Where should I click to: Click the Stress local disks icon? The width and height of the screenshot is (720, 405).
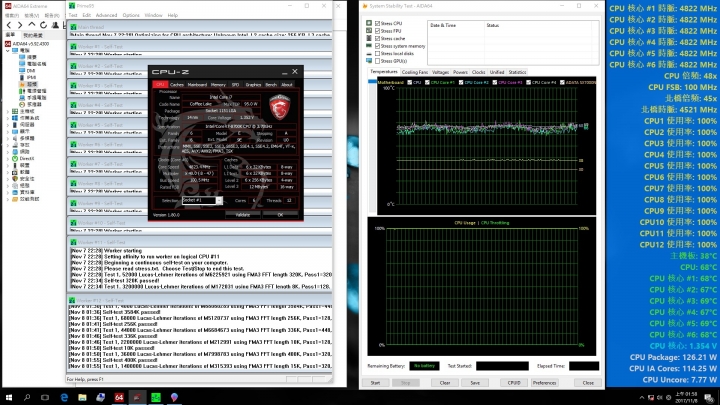click(x=369, y=53)
